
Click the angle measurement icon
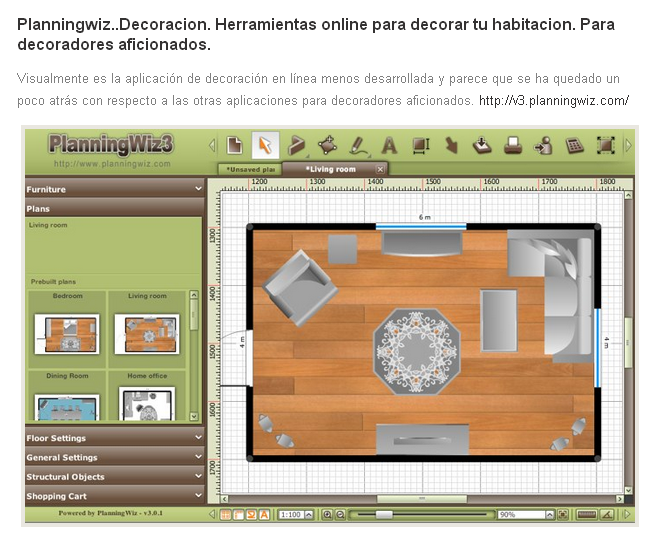pyautogui.click(x=607, y=515)
